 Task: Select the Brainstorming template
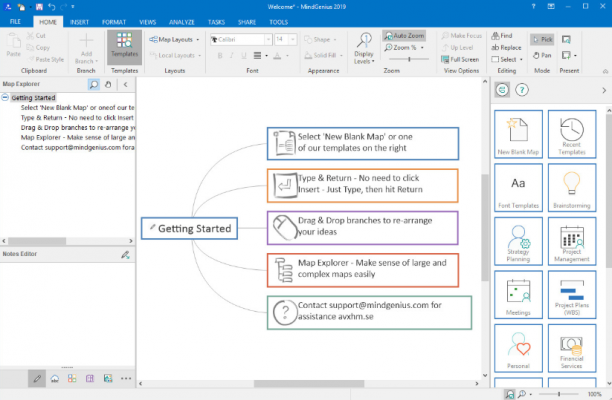point(572,188)
